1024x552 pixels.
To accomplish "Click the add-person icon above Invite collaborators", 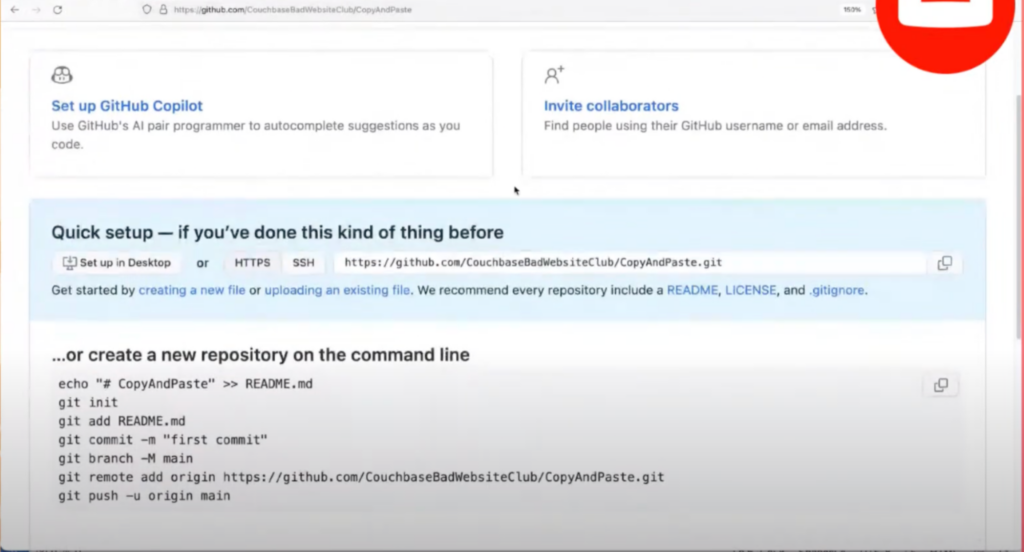I will click(x=554, y=75).
